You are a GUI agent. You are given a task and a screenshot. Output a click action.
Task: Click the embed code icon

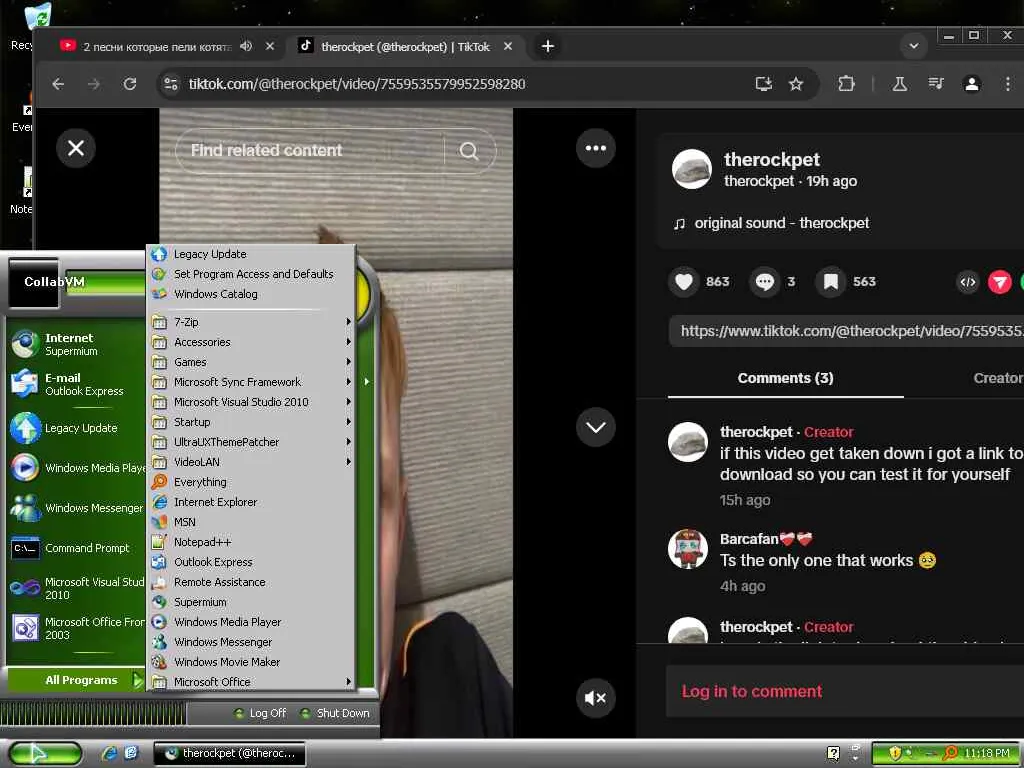point(968,282)
